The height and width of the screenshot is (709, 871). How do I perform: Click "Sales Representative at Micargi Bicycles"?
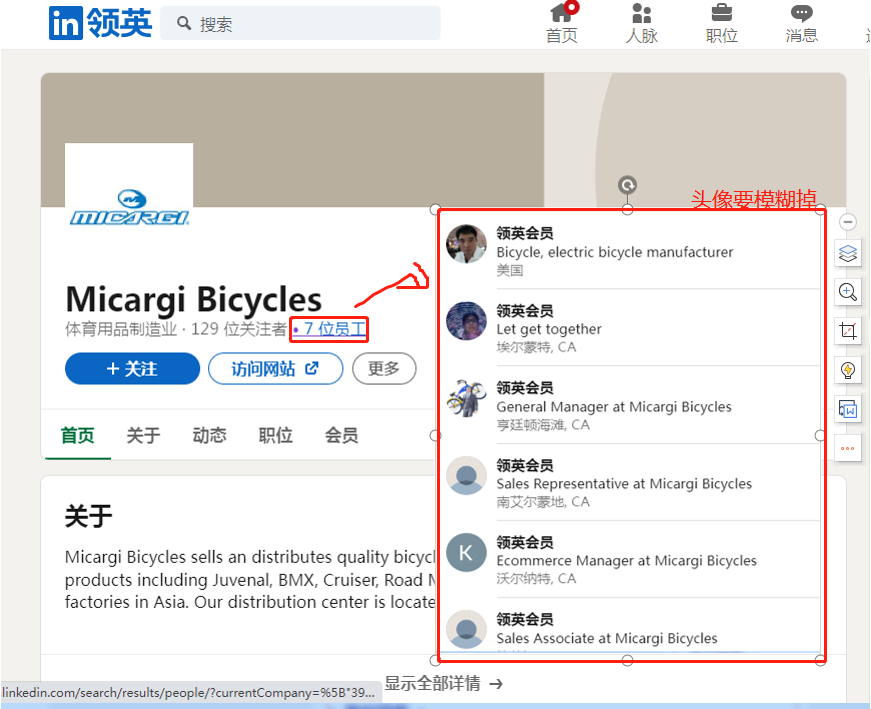(x=624, y=484)
